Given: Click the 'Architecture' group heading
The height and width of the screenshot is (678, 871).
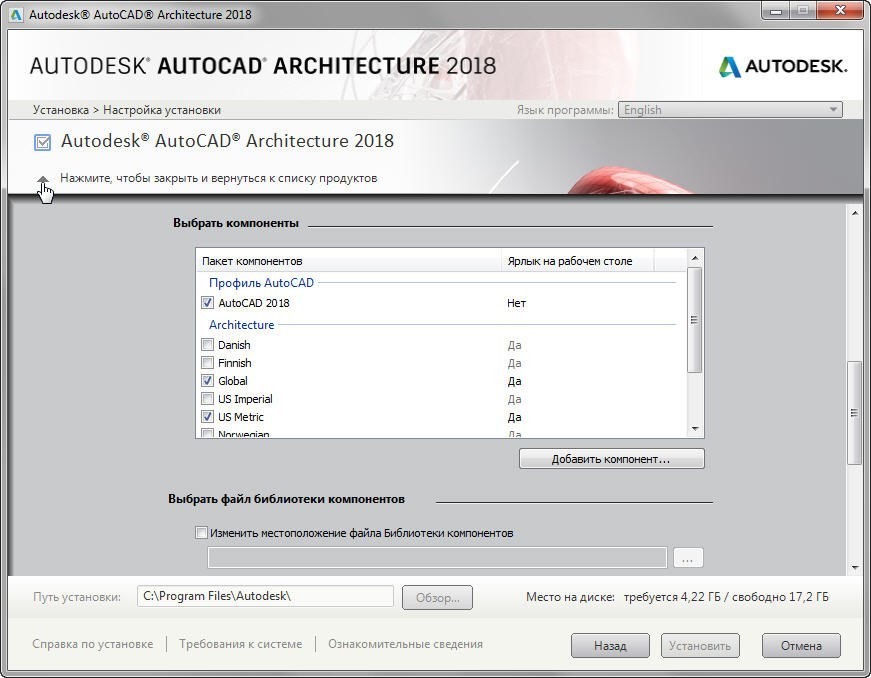Looking at the screenshot, I should pyautogui.click(x=242, y=325).
